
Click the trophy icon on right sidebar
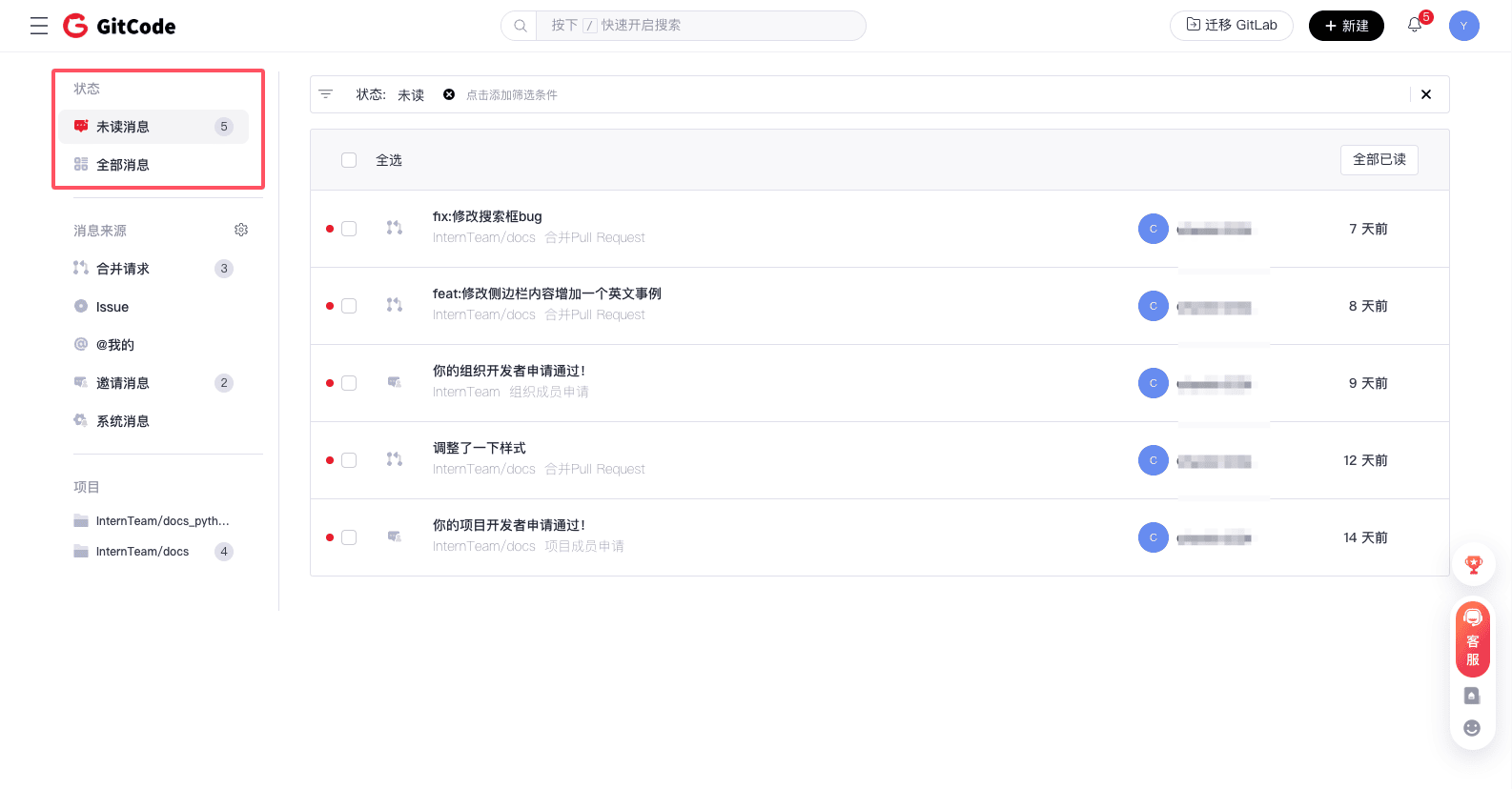(x=1473, y=565)
